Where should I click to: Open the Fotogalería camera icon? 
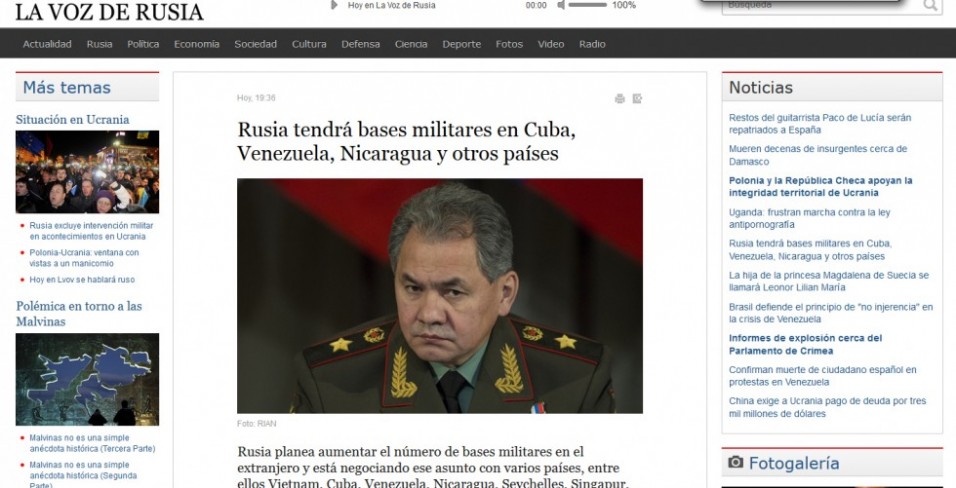[736, 462]
